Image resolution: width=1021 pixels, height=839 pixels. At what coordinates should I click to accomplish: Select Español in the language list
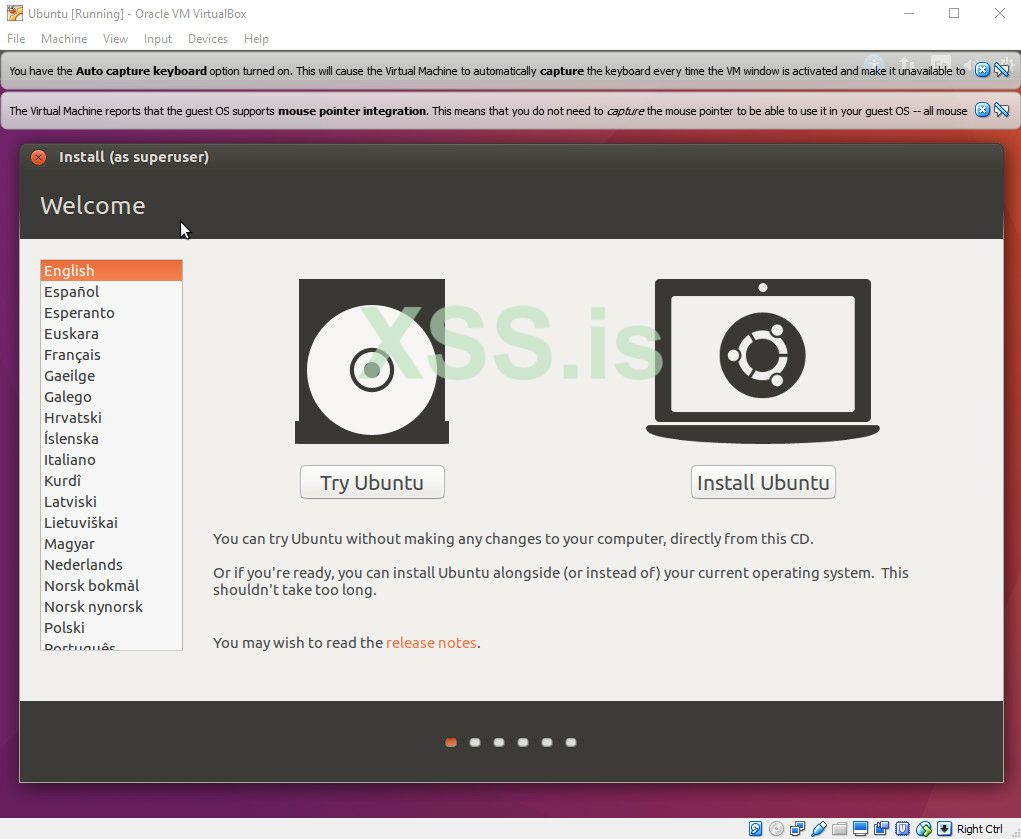tap(111, 292)
